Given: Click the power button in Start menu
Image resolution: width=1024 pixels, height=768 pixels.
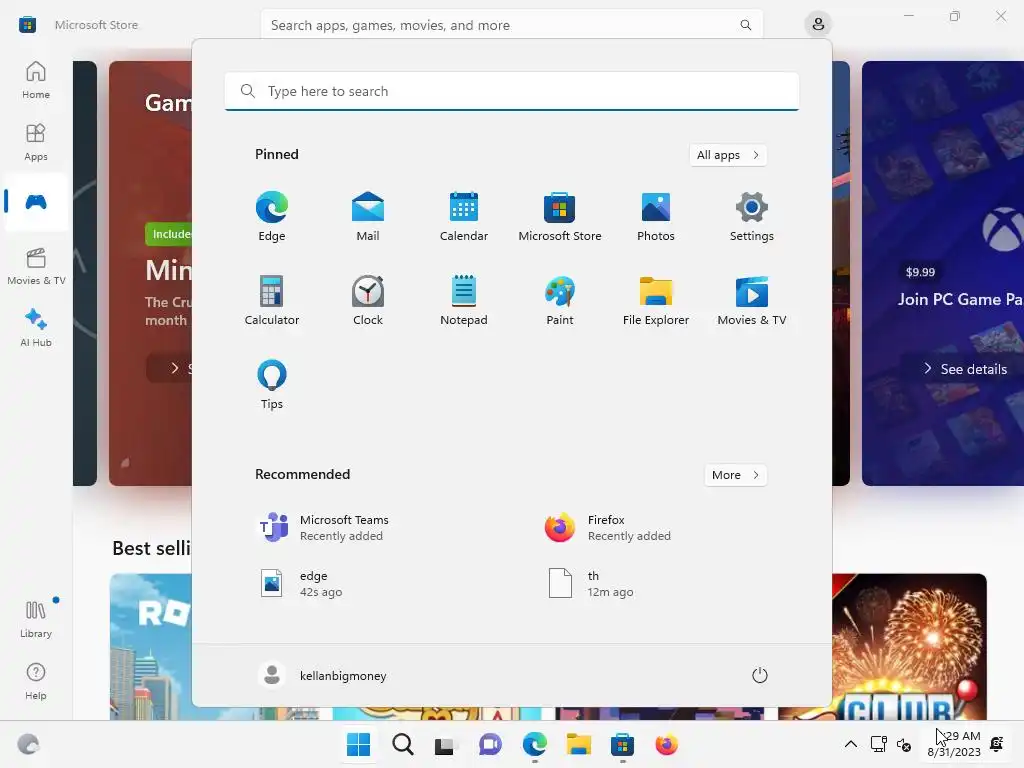Looking at the screenshot, I should click(760, 675).
